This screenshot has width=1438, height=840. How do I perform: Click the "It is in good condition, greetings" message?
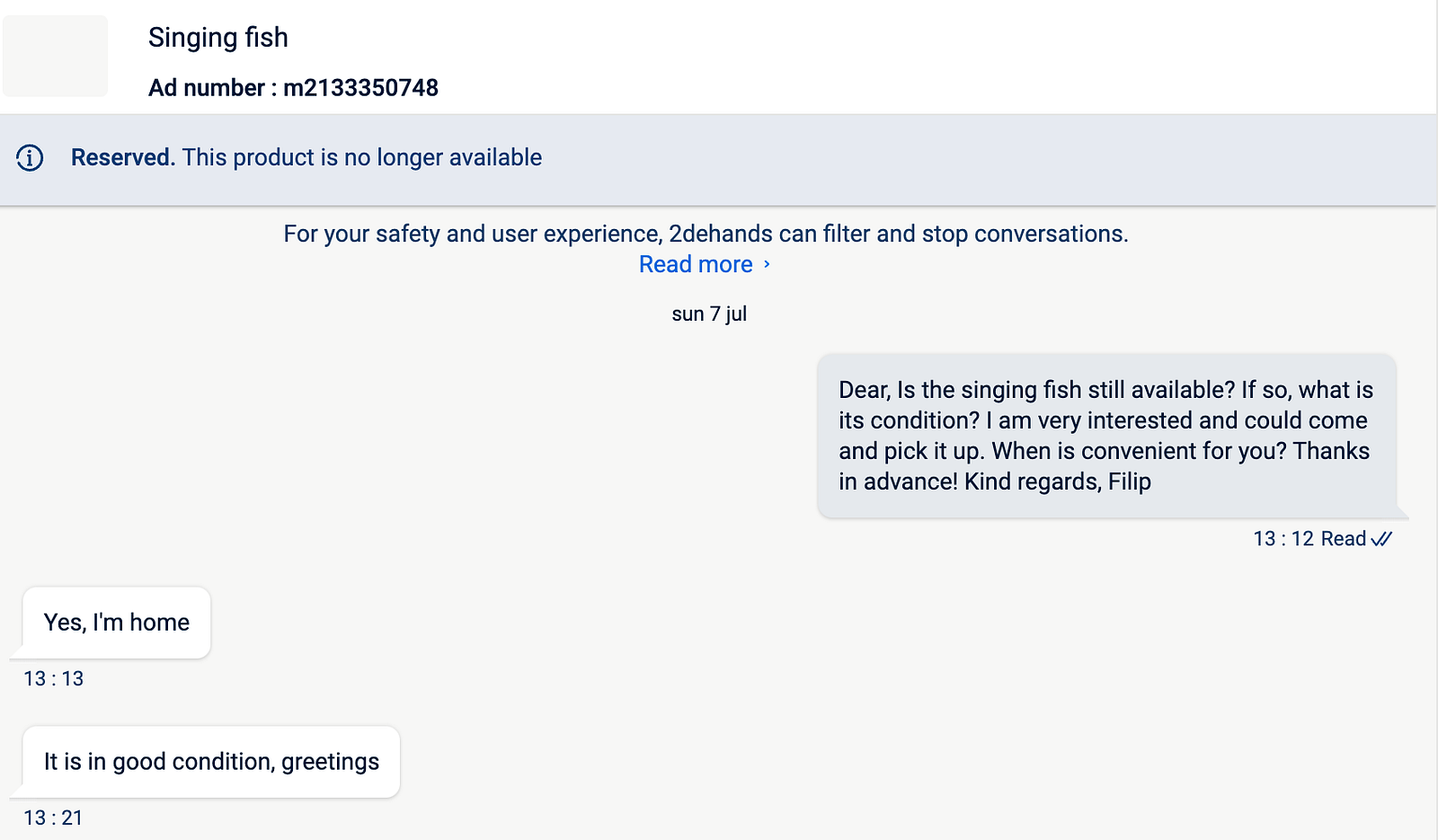coord(211,762)
